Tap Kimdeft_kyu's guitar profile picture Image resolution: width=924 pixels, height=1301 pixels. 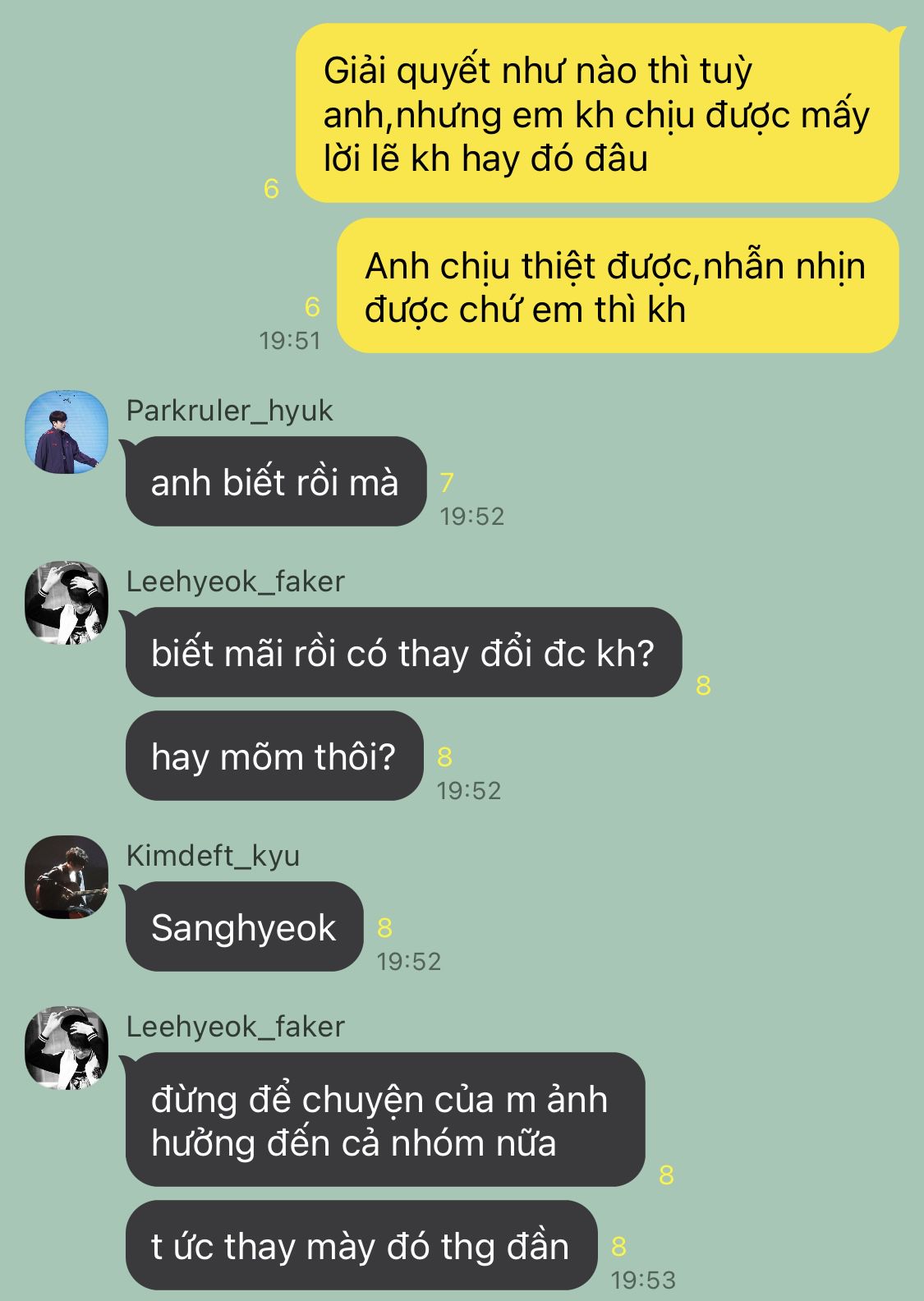67,877
